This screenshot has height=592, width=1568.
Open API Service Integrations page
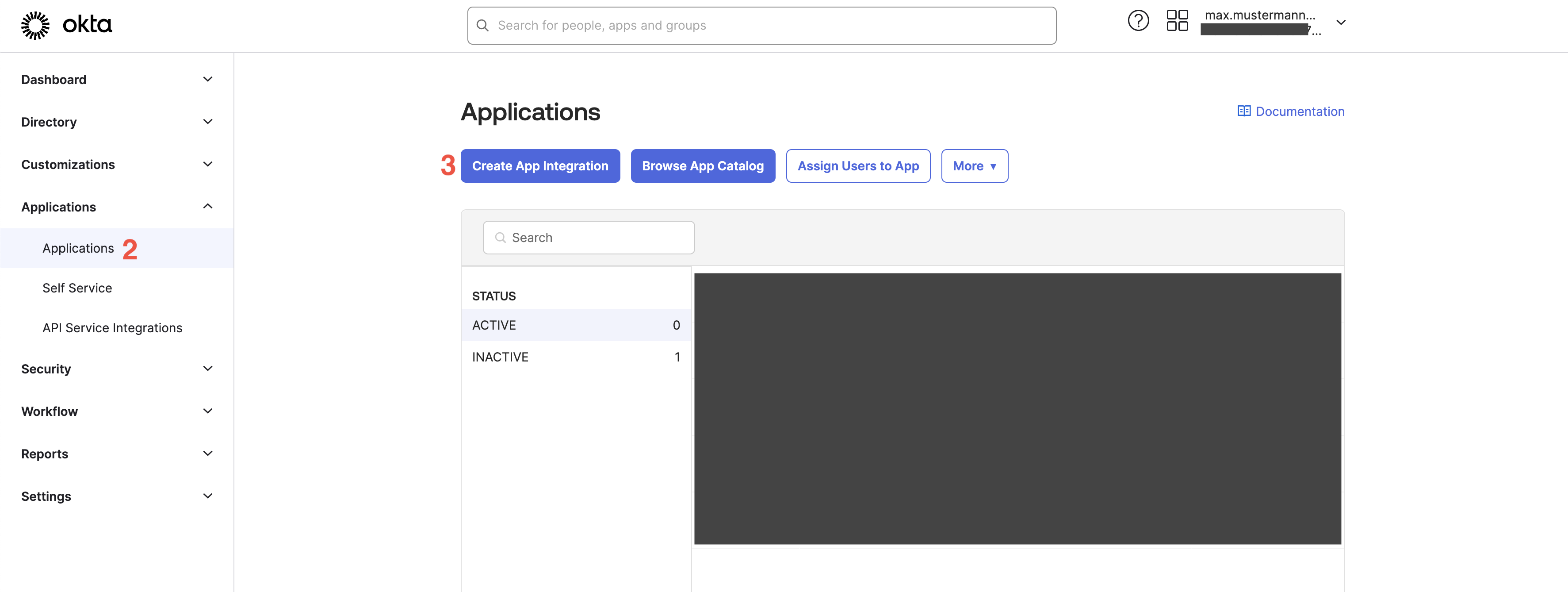pyautogui.click(x=112, y=328)
